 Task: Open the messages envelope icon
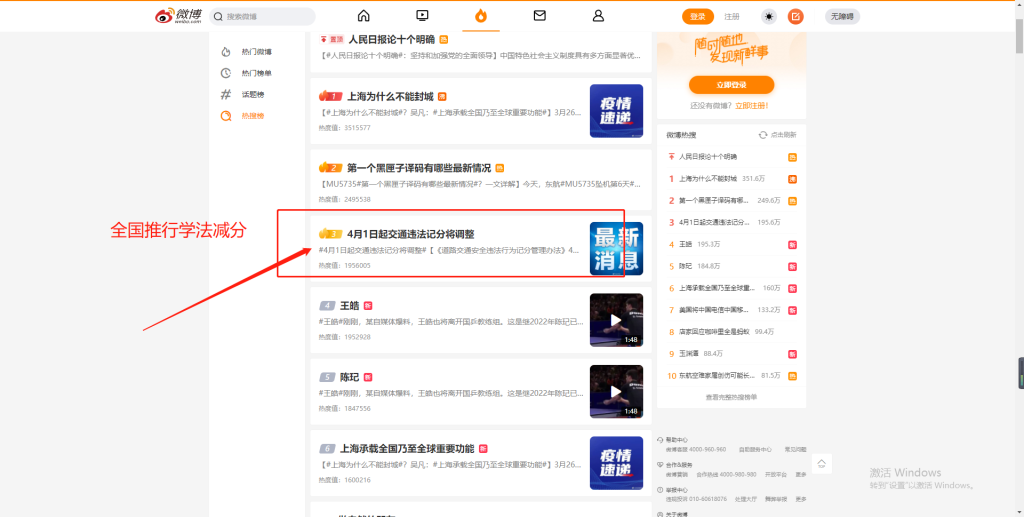[539, 16]
